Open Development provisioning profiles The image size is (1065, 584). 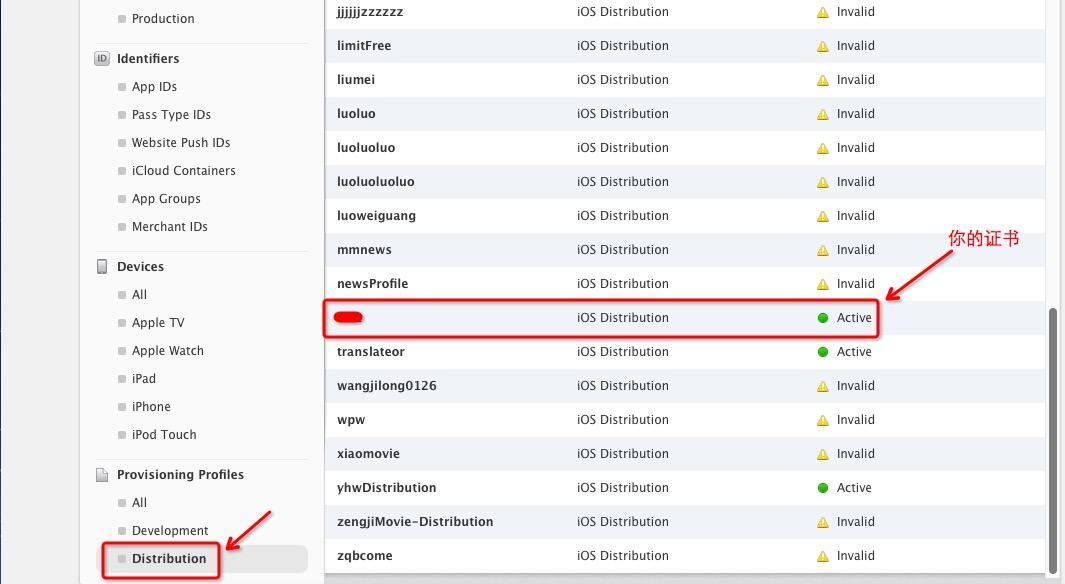(170, 530)
